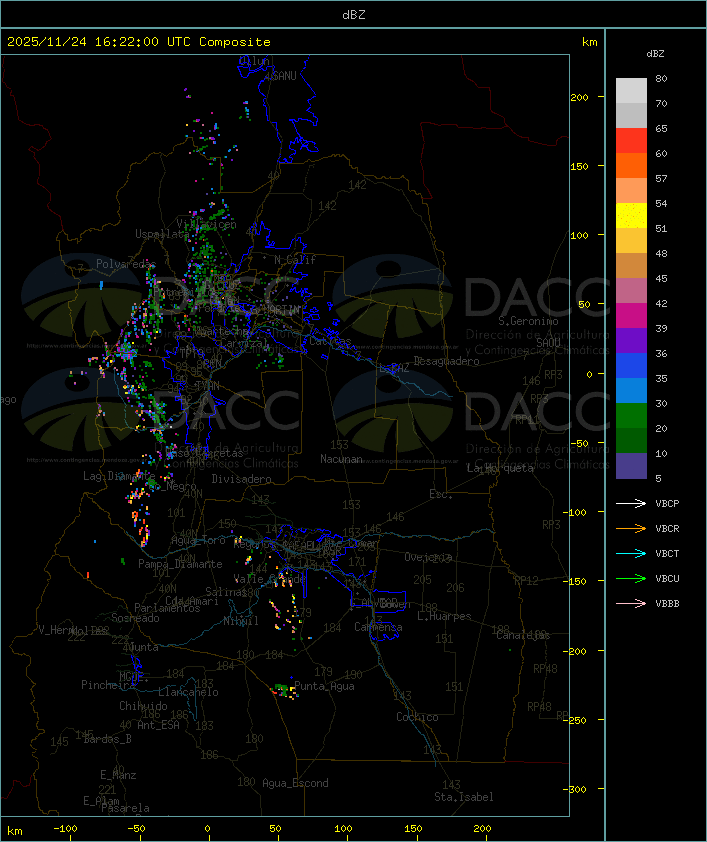Click the 150 tick on right axis

pos(579,166)
